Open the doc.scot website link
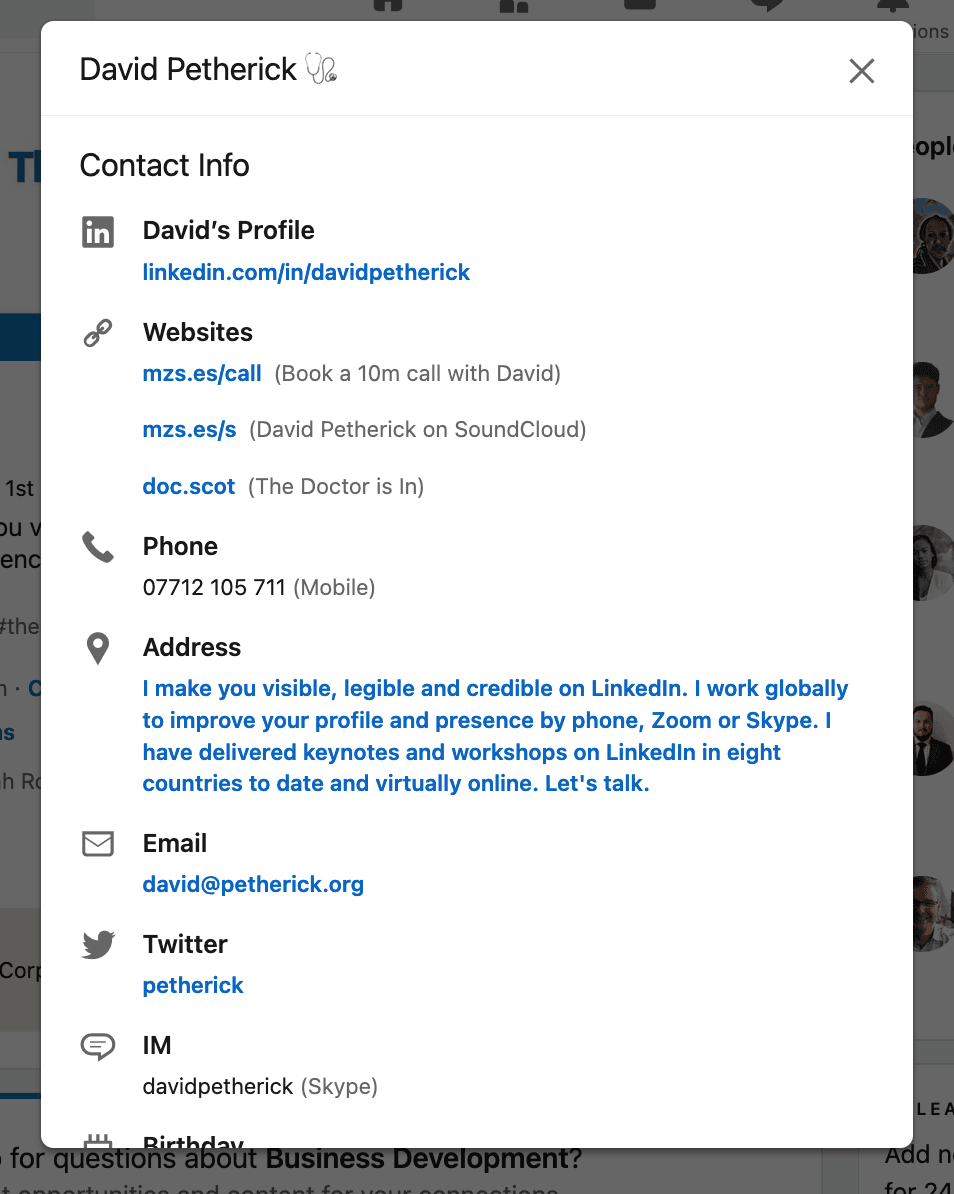 189,486
